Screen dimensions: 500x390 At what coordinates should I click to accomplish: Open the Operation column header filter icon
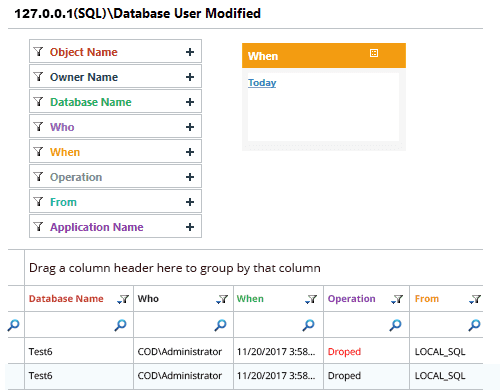click(397, 299)
